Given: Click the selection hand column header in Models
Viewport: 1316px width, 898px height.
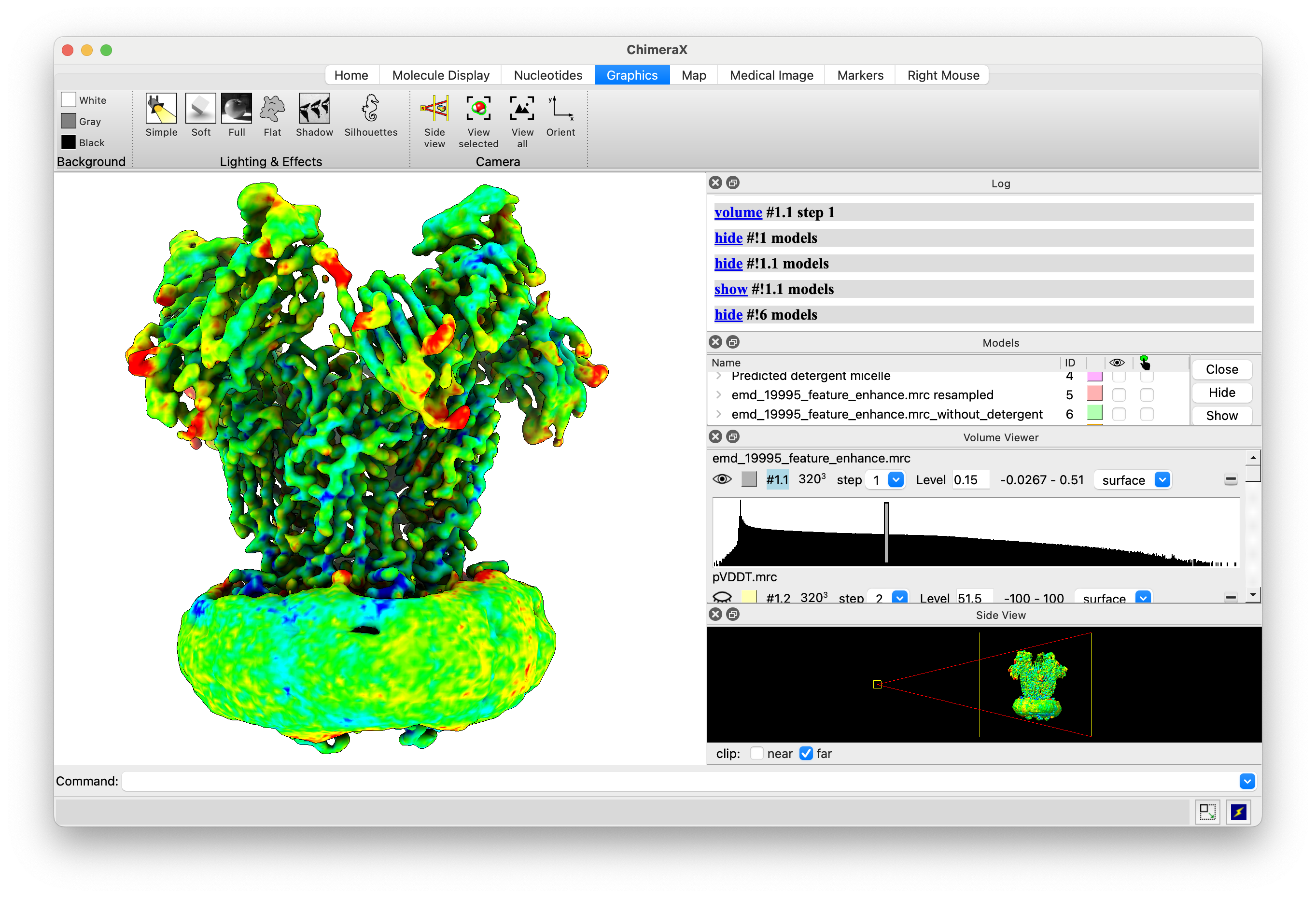Looking at the screenshot, I should point(1145,363).
